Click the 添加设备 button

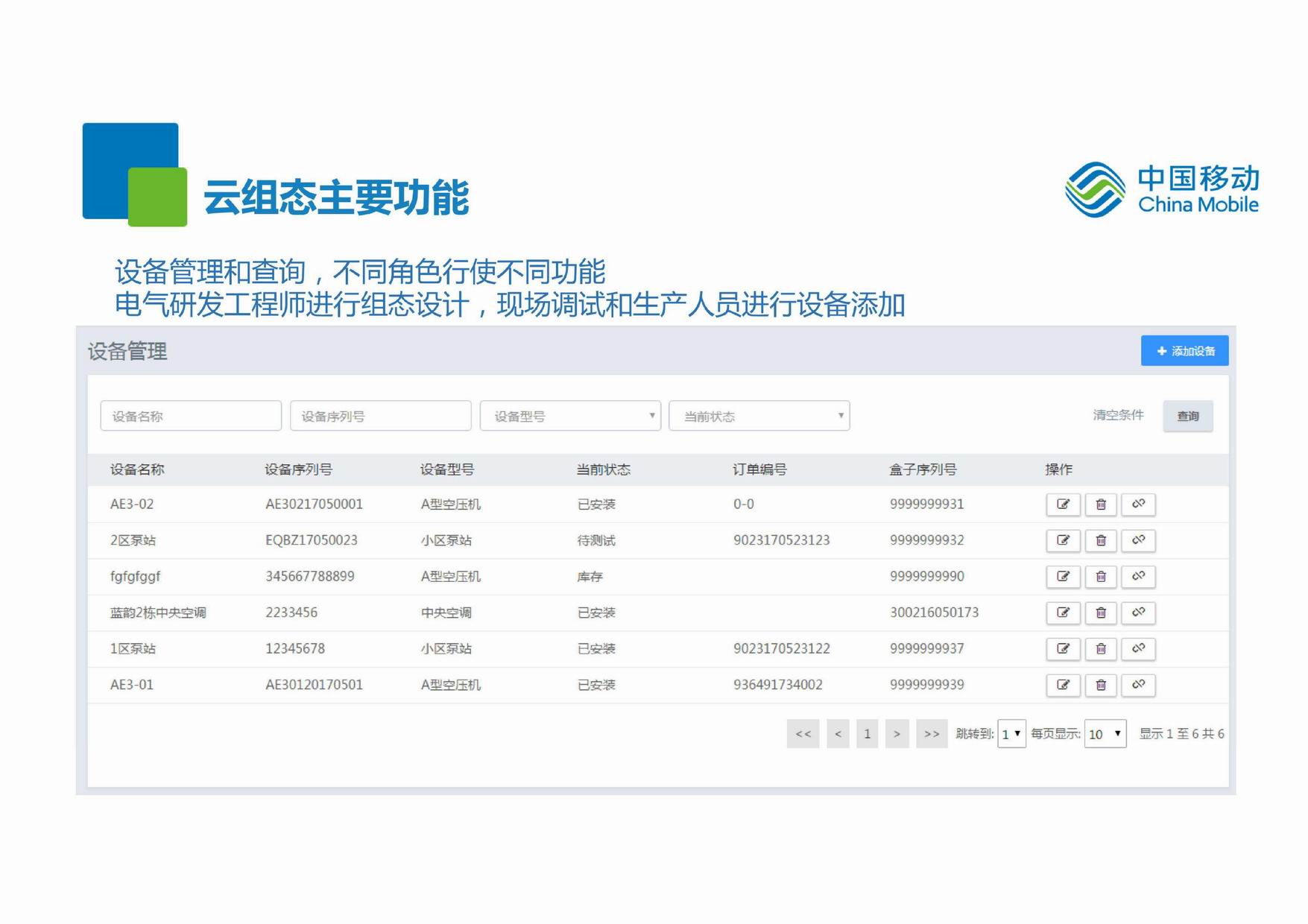tap(1184, 351)
